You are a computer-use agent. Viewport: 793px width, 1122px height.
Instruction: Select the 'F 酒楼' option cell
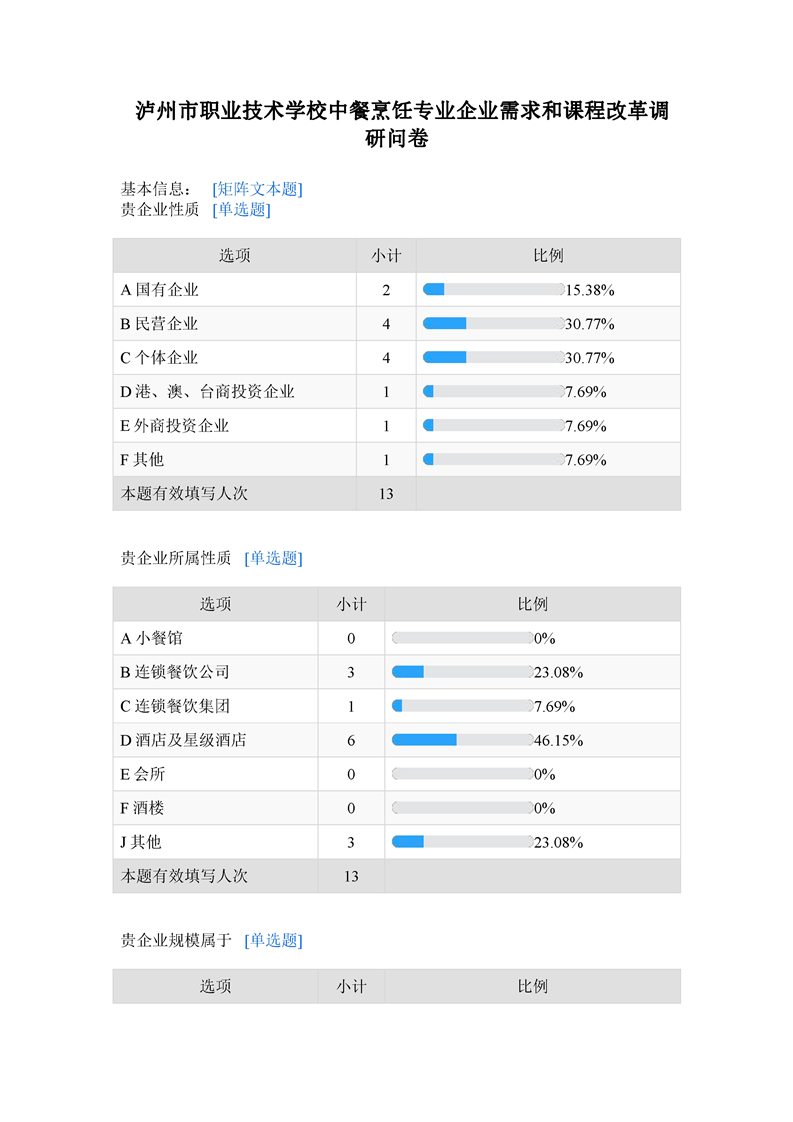click(142, 808)
